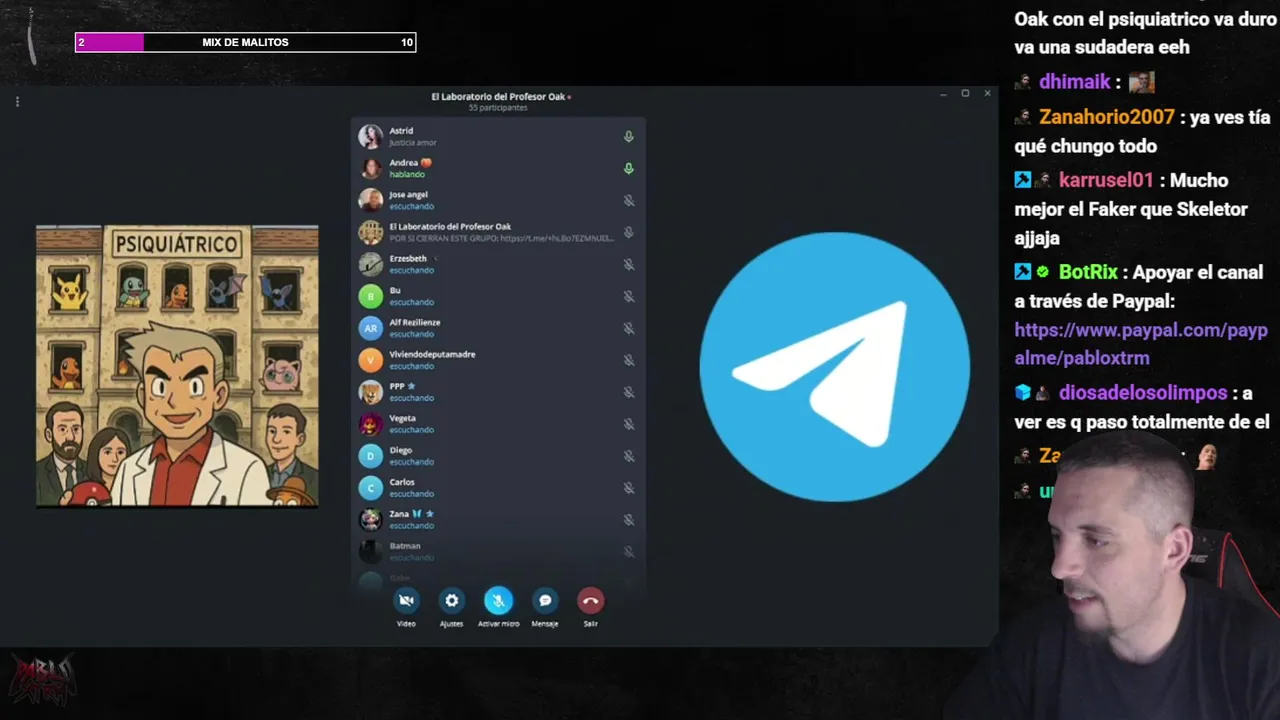Click the large Telegram logo
This screenshot has width=1280, height=720.
(x=834, y=366)
